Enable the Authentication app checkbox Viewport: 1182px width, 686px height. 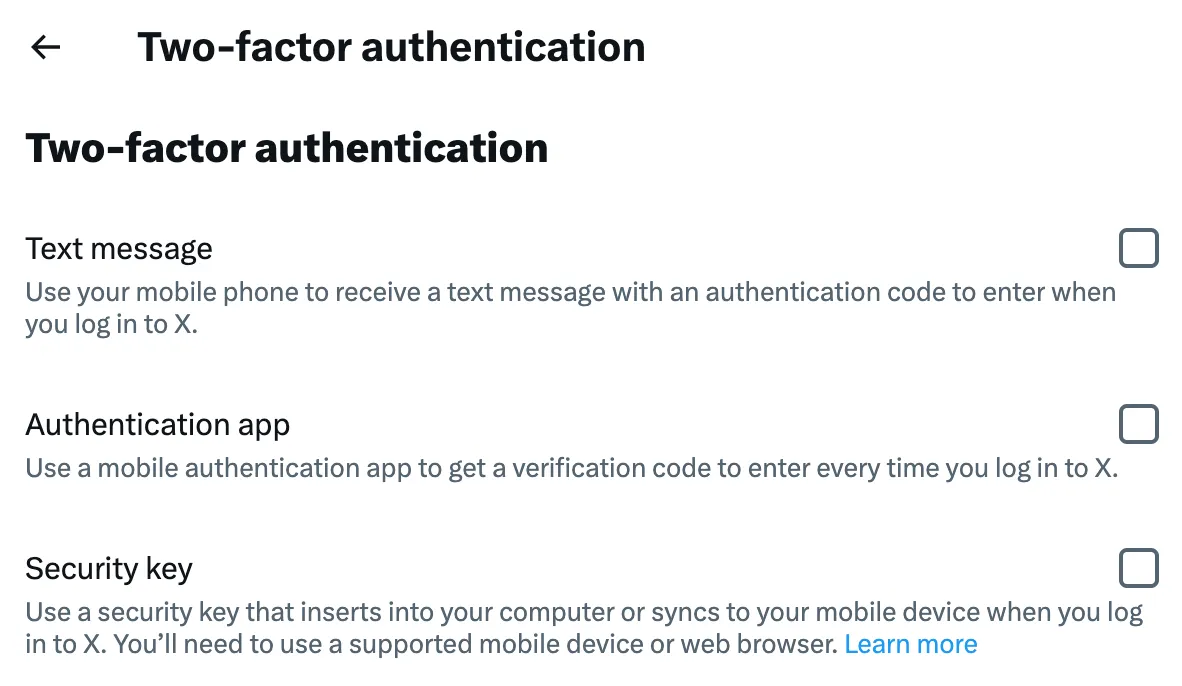point(1138,424)
